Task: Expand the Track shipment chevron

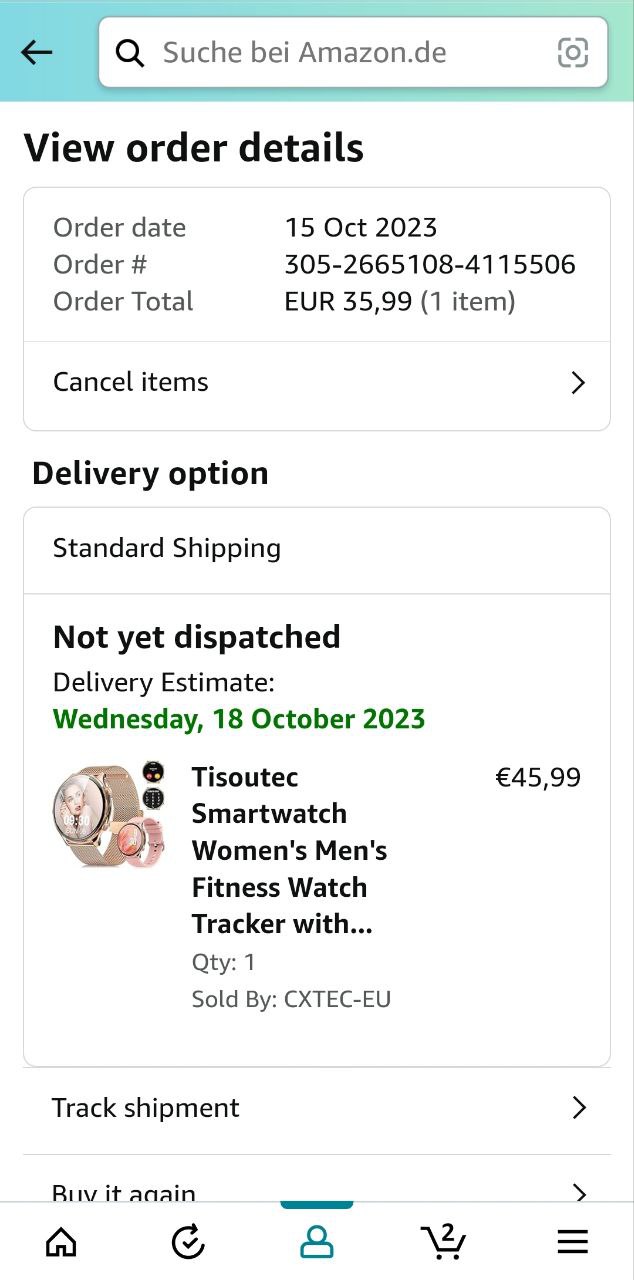Action: (x=578, y=1108)
